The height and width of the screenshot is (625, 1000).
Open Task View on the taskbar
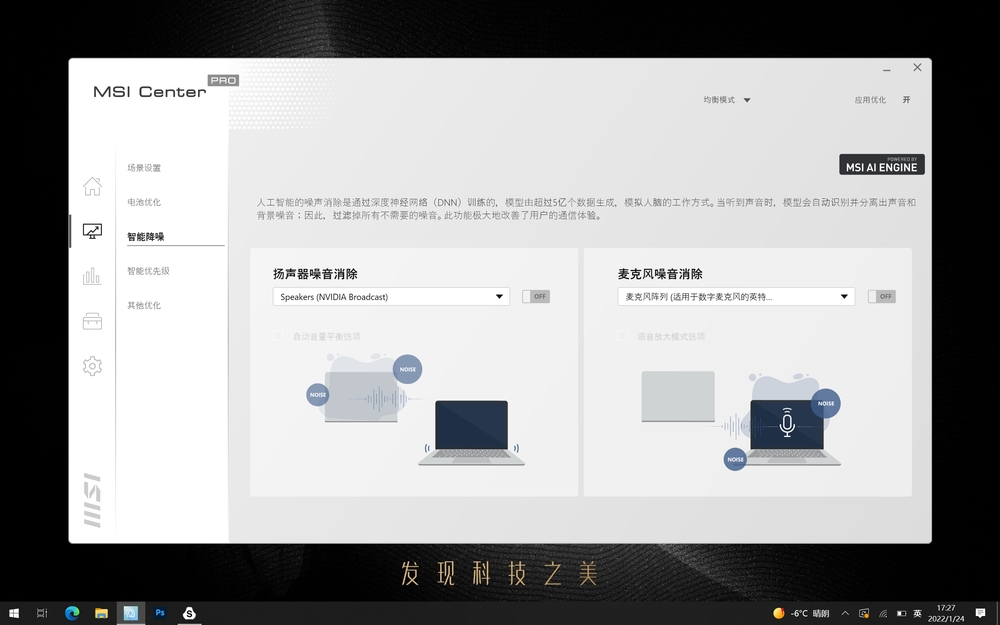(41, 613)
